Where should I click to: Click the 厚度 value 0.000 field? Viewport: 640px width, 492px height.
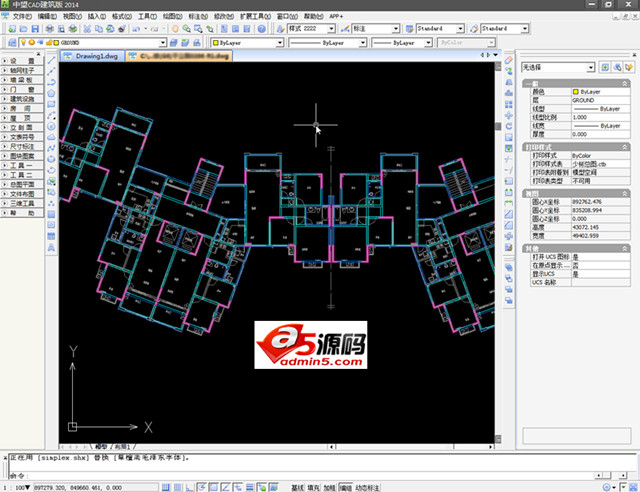click(x=600, y=134)
